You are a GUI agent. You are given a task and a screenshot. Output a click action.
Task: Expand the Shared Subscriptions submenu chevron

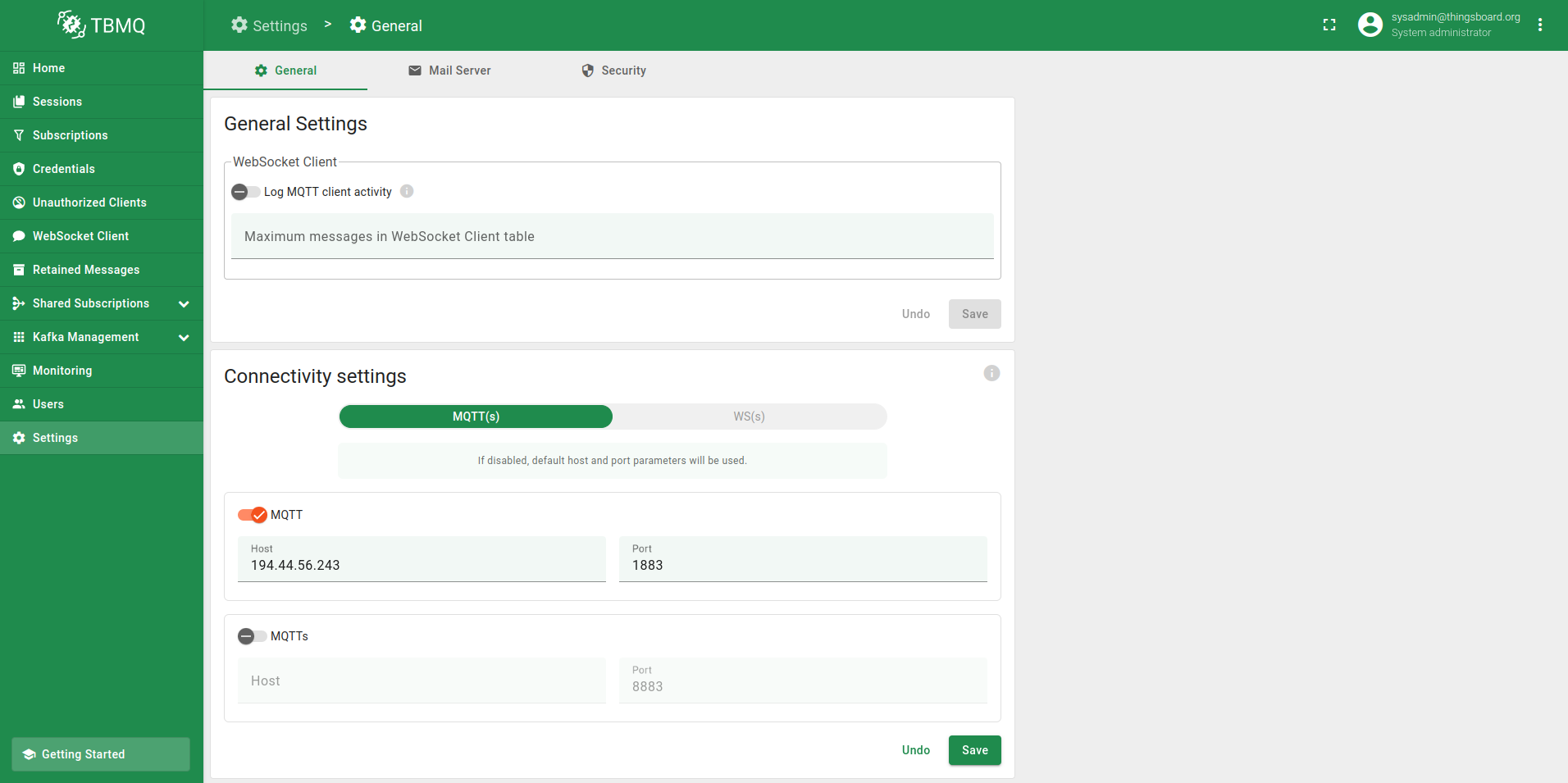(184, 304)
